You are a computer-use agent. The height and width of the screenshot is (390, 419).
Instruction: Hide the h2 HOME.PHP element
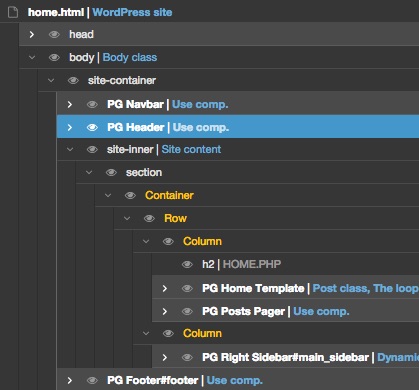(x=187, y=264)
